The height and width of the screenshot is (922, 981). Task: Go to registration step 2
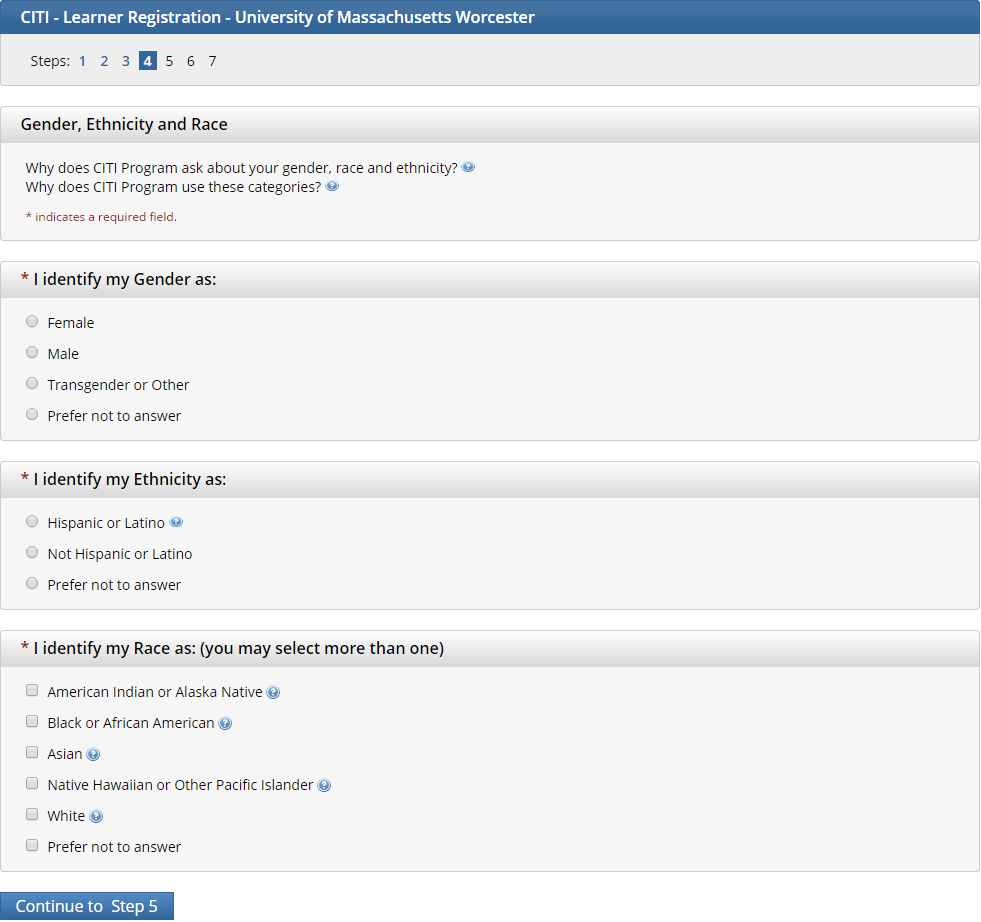coord(104,61)
